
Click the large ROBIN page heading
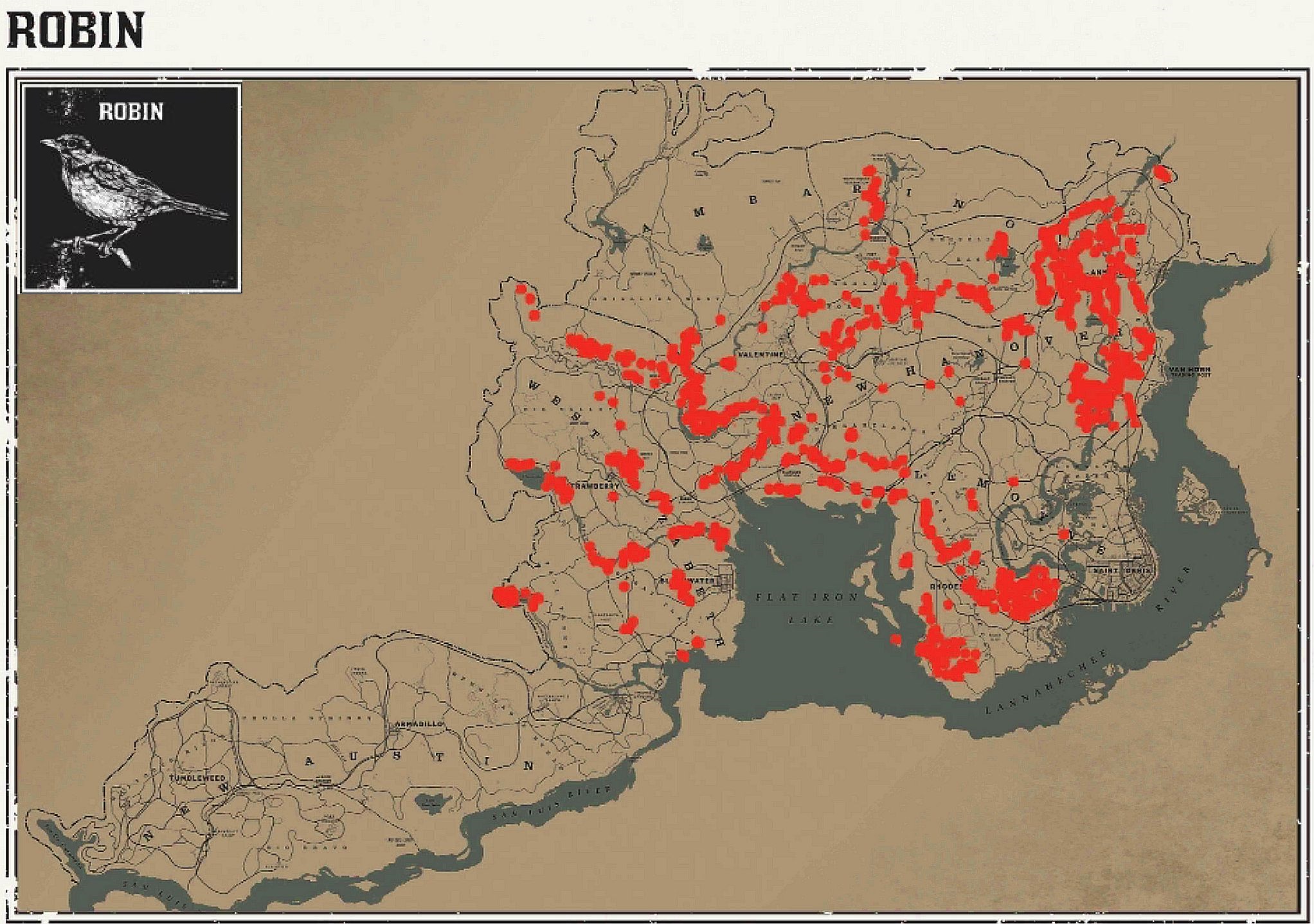[x=75, y=30]
